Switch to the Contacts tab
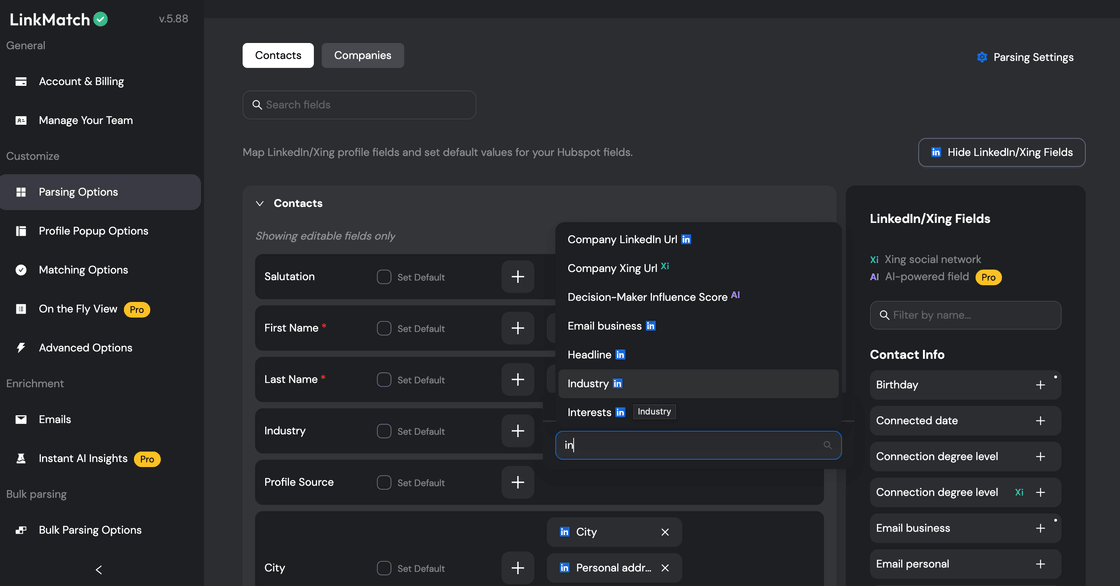1120x586 pixels. [x=278, y=56]
